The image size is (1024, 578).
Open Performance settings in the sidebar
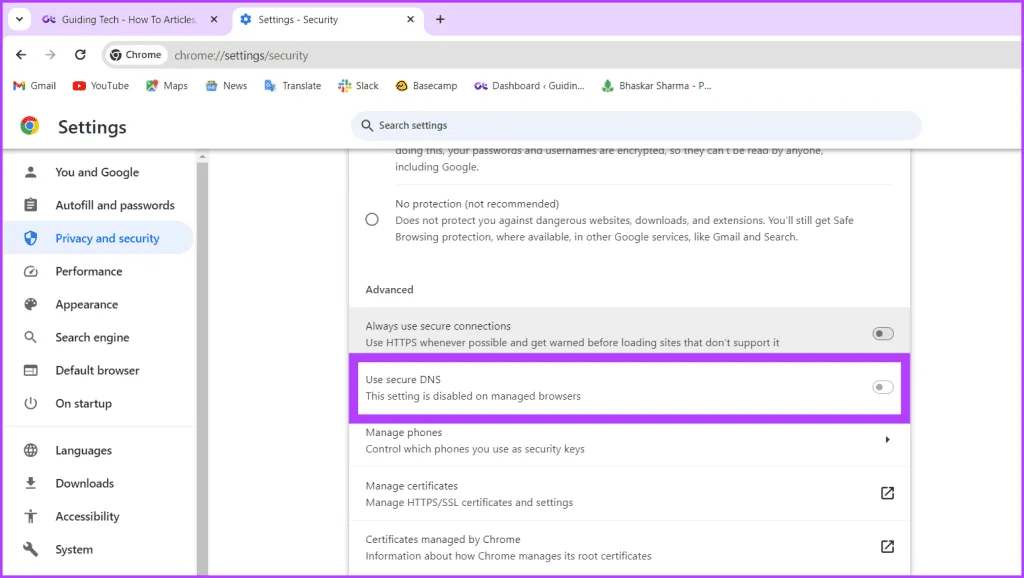pyautogui.click(x=88, y=271)
